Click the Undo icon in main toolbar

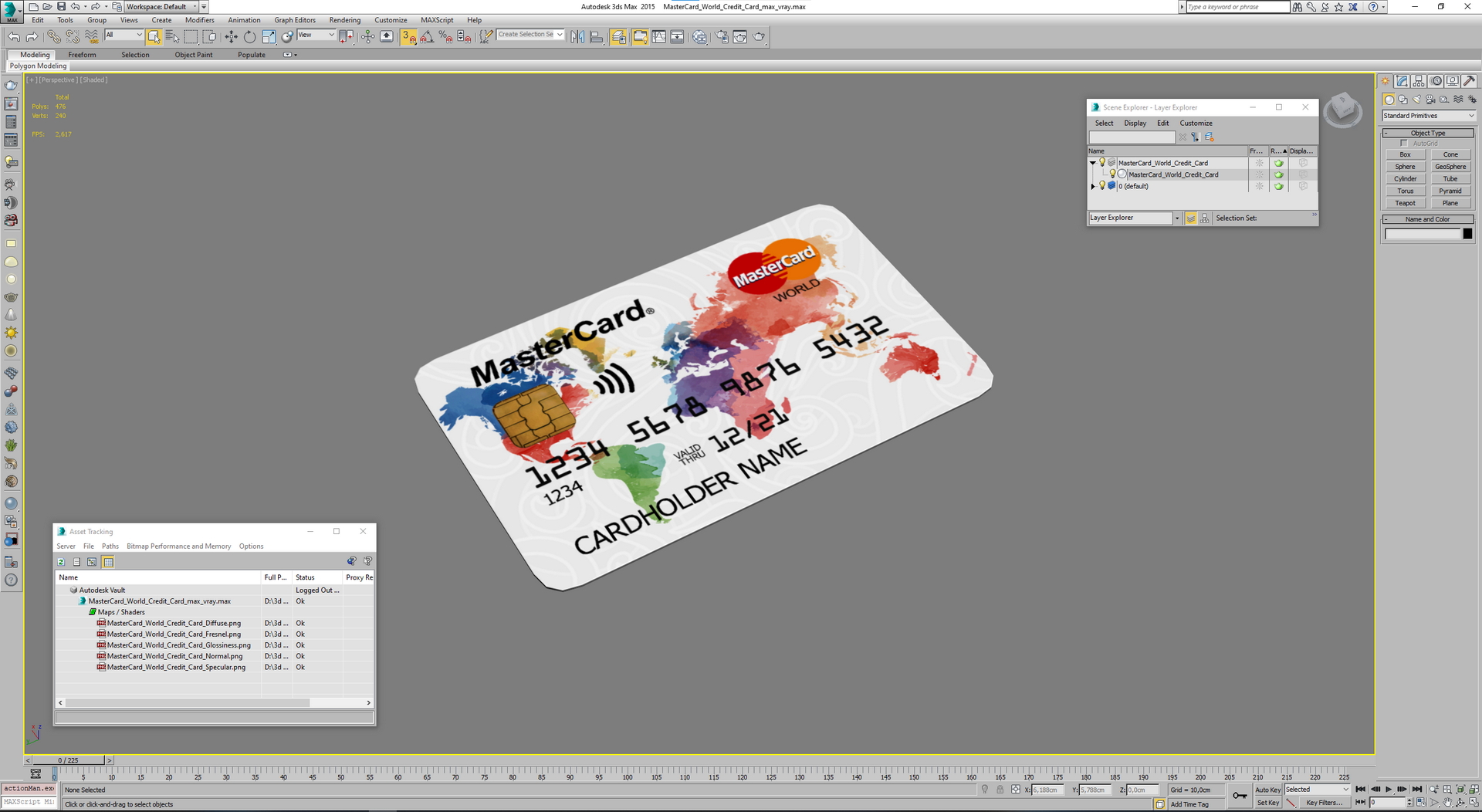[x=14, y=36]
